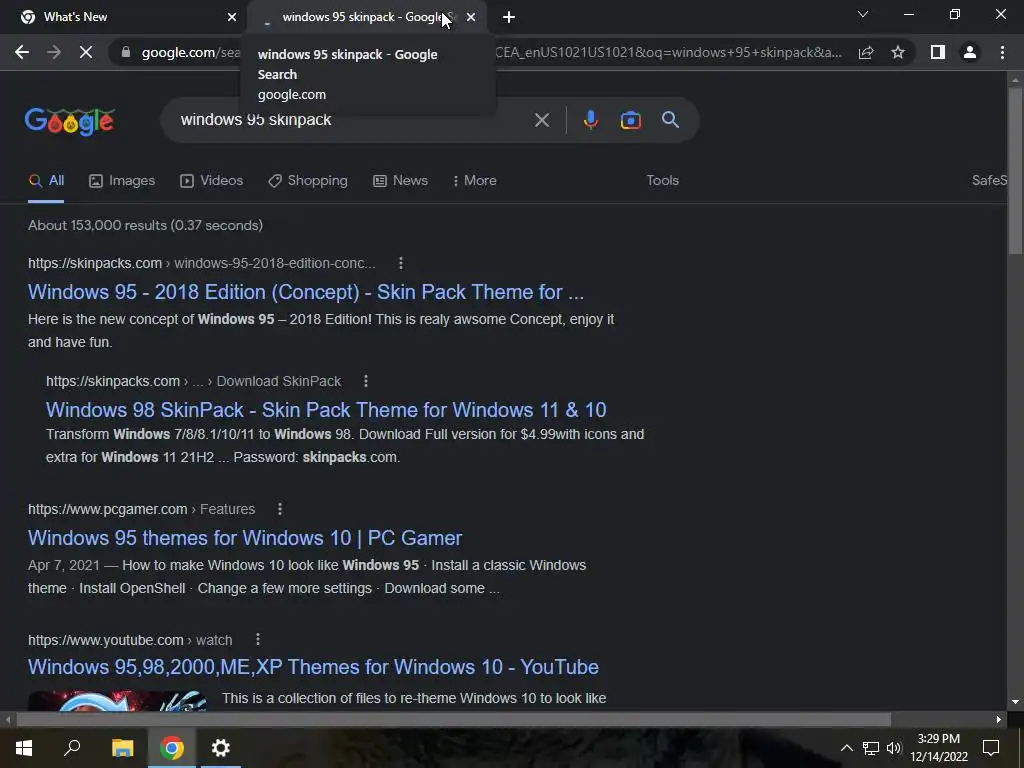Open options for first skinpacks.com result
Screen dimensions: 1024x768
(401, 263)
